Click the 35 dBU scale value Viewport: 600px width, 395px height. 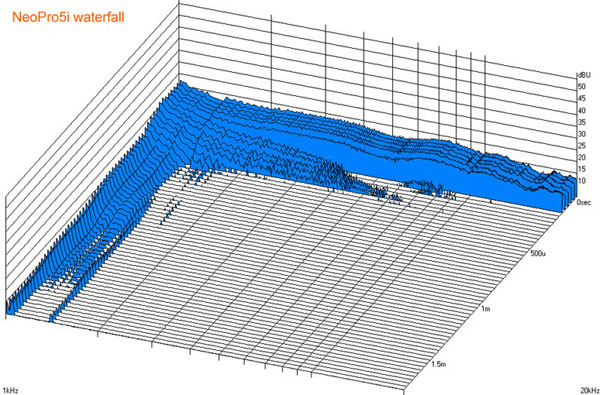pyautogui.click(x=582, y=122)
